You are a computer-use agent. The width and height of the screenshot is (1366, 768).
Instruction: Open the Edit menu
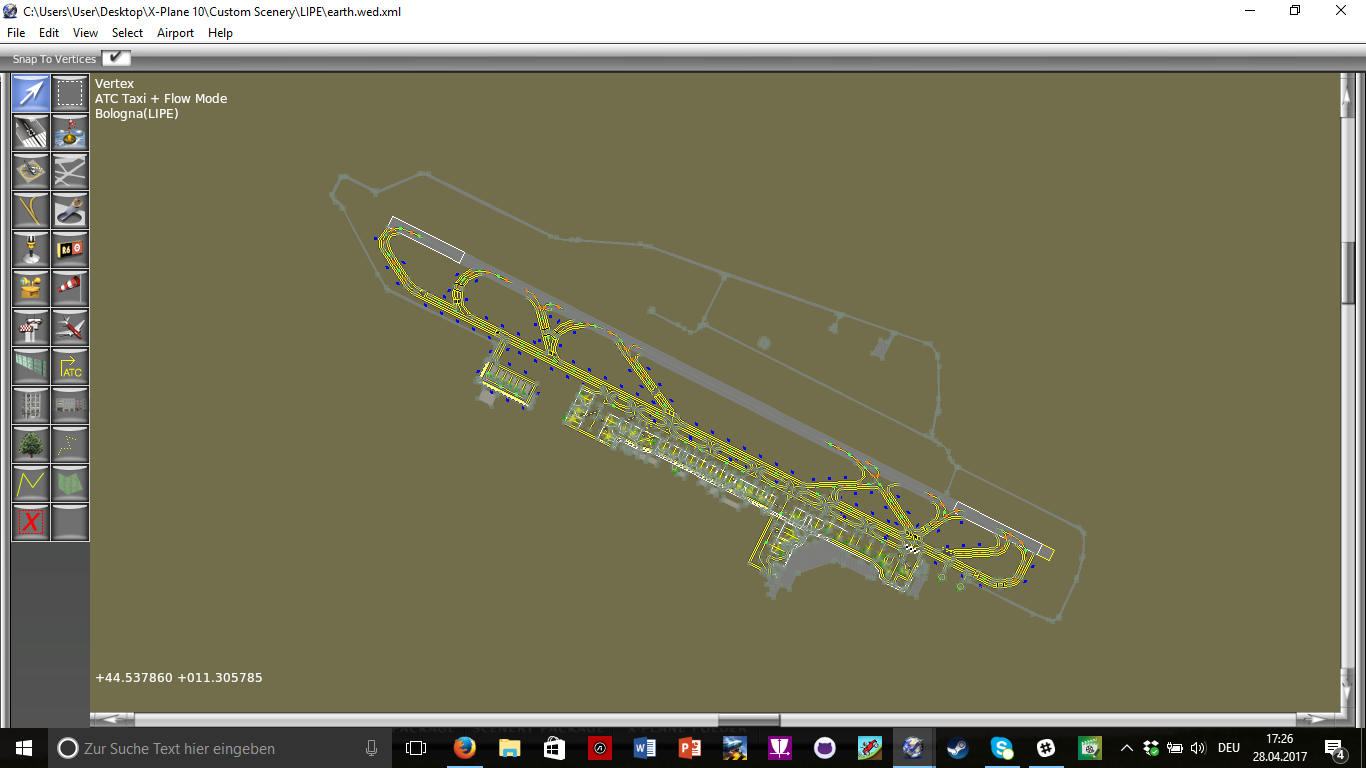click(49, 33)
